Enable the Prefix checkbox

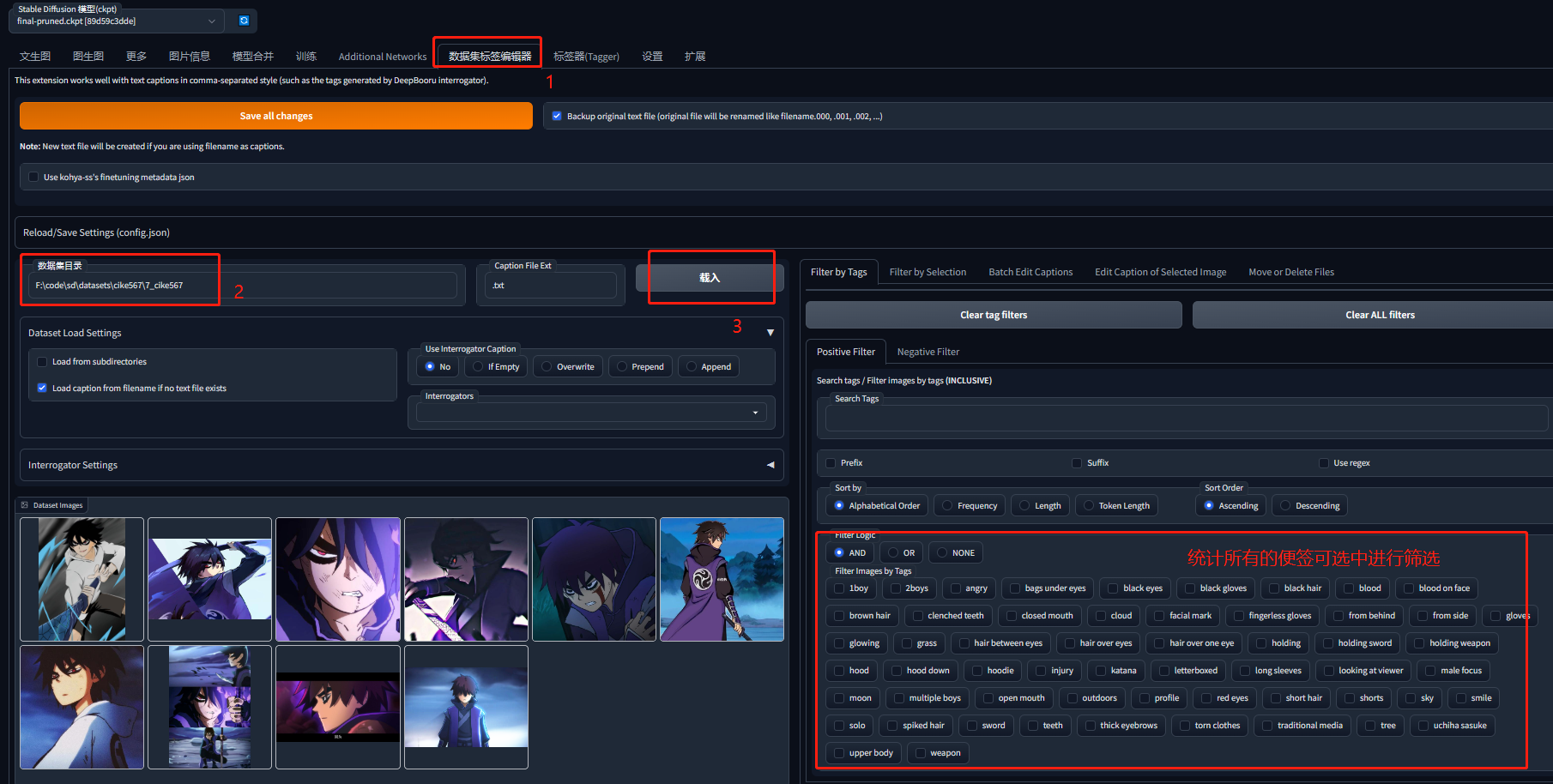[x=831, y=462]
